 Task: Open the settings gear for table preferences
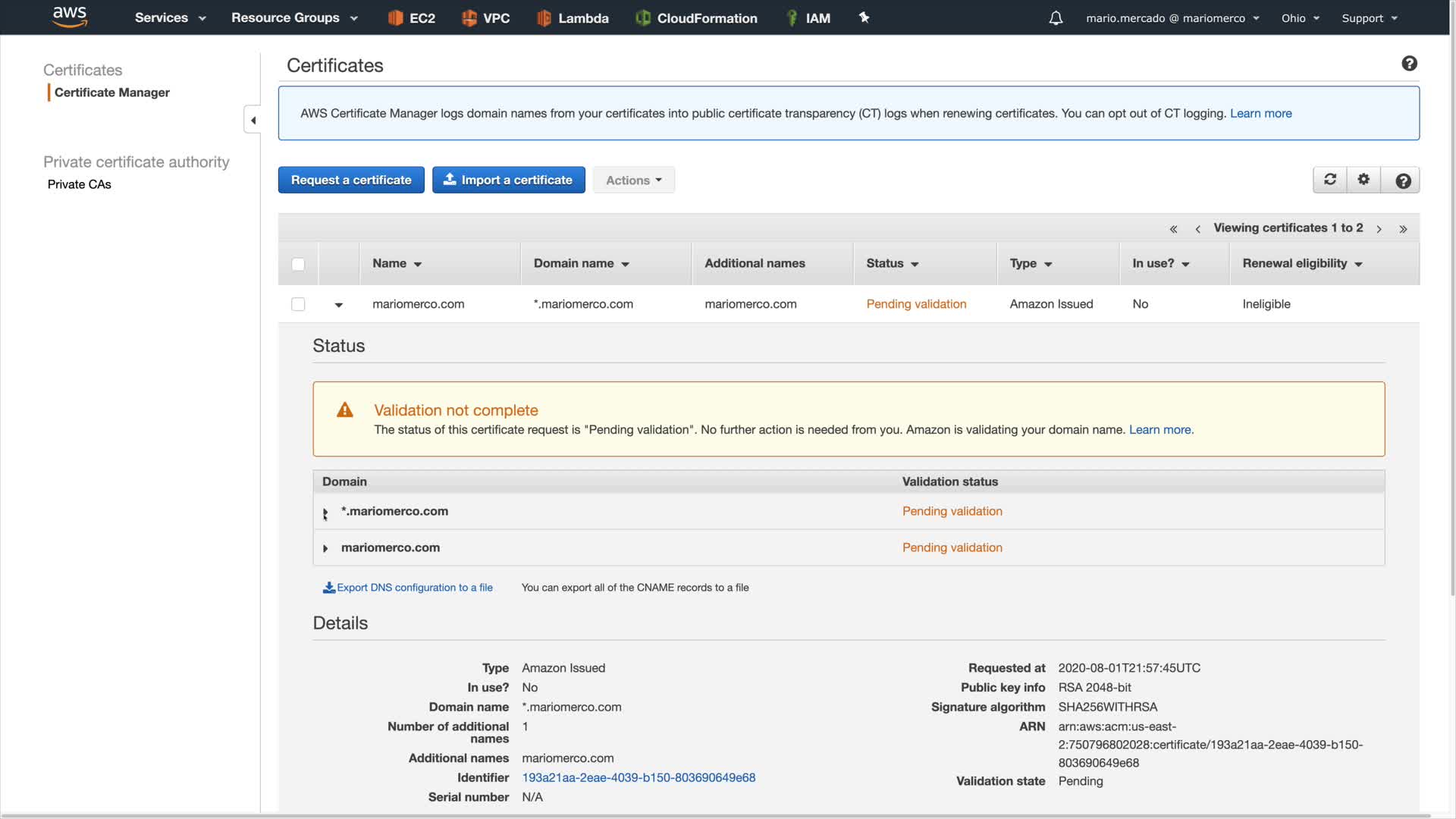pos(1363,180)
